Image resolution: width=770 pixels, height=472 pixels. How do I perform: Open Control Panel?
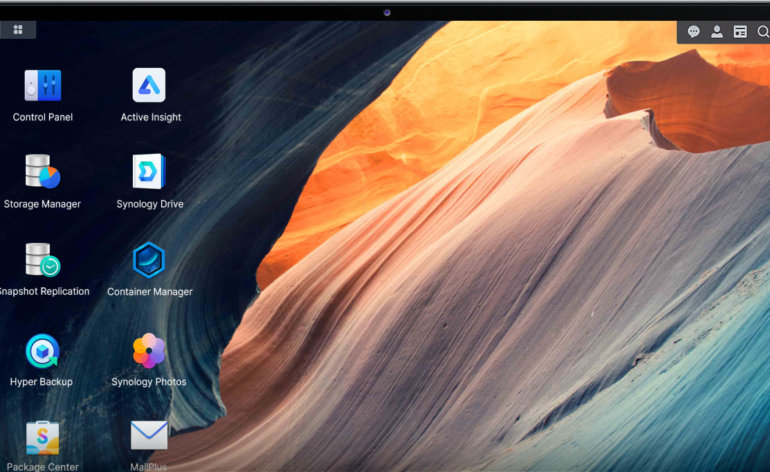(x=43, y=85)
